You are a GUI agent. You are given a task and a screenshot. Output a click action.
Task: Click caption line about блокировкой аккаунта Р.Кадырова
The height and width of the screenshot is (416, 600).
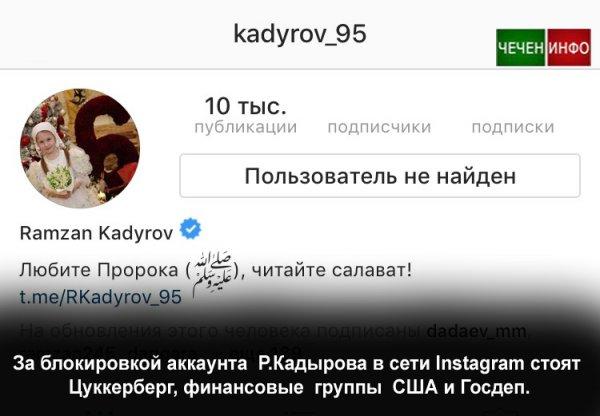(297, 363)
